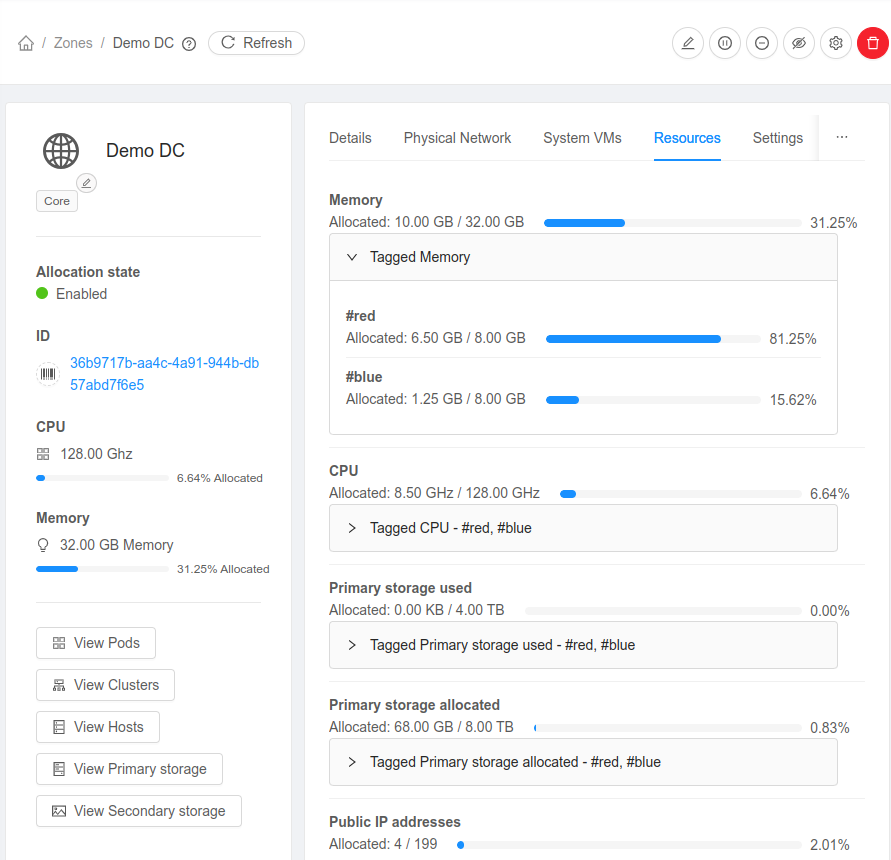Switch to the System VMs tab
Viewport: 891px width, 860px height.
(582, 138)
